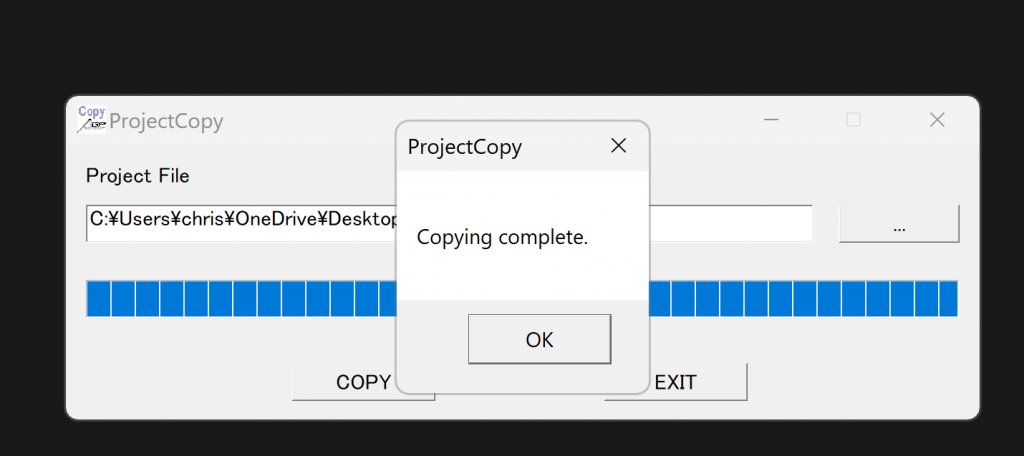Click the last block of the progress bar
1024x456 pixels.
click(946, 298)
